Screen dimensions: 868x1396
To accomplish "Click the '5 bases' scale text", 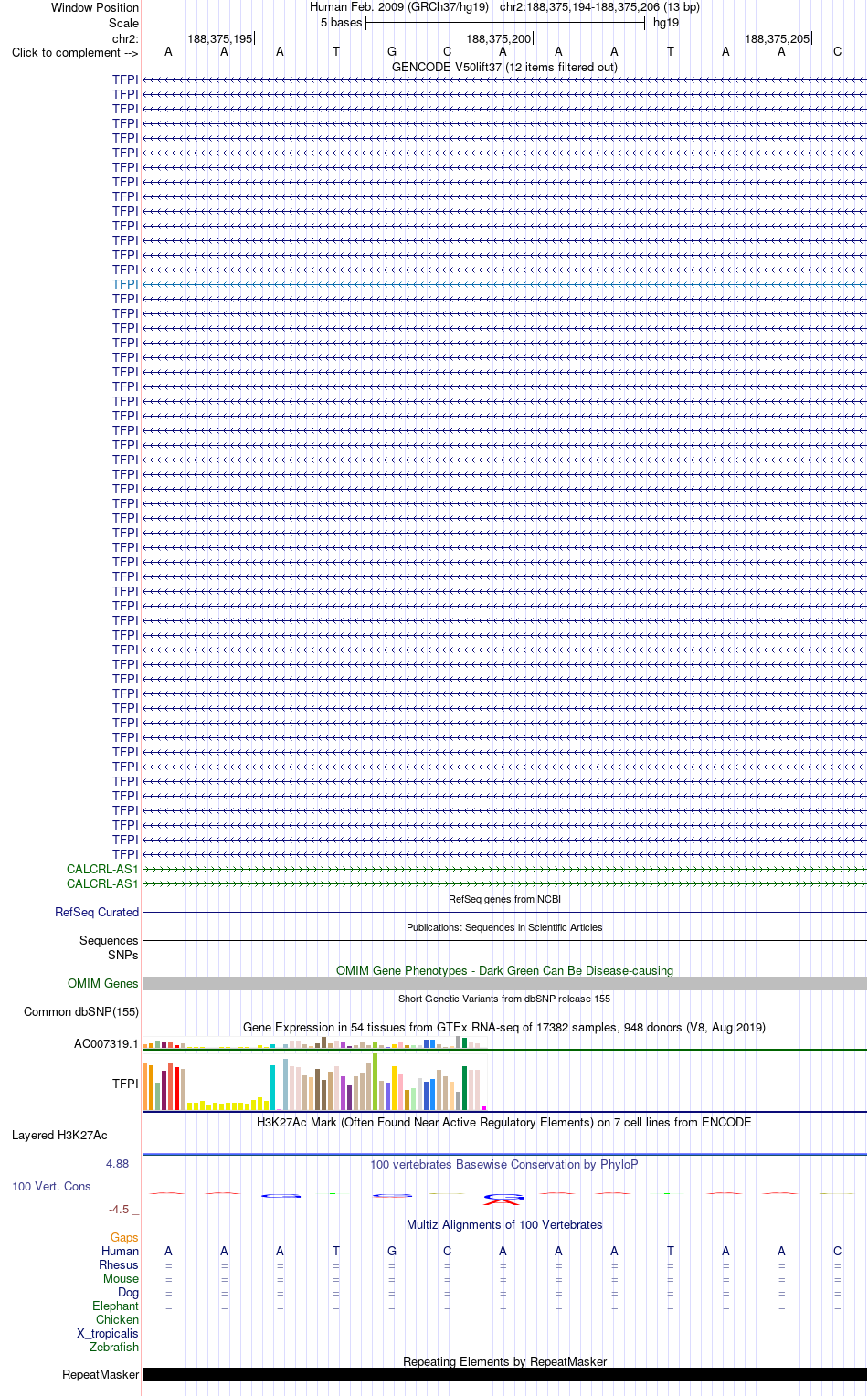I will pyautogui.click(x=341, y=22).
